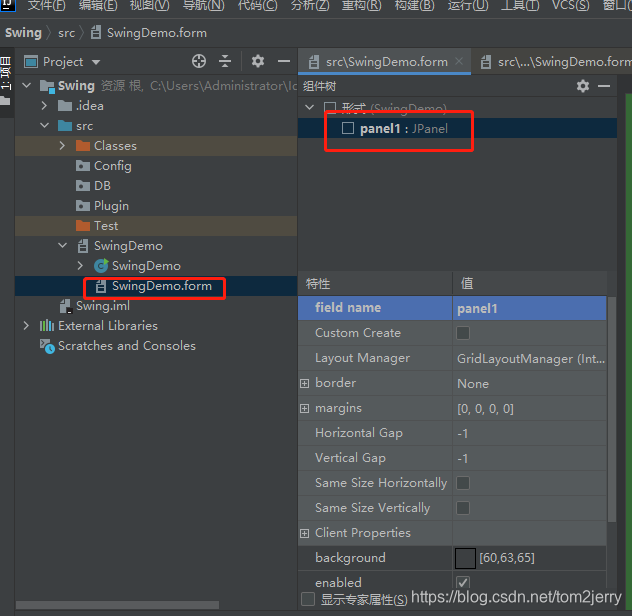Click the Scratches and Consoles icon
The height and width of the screenshot is (616, 632).
(47, 346)
